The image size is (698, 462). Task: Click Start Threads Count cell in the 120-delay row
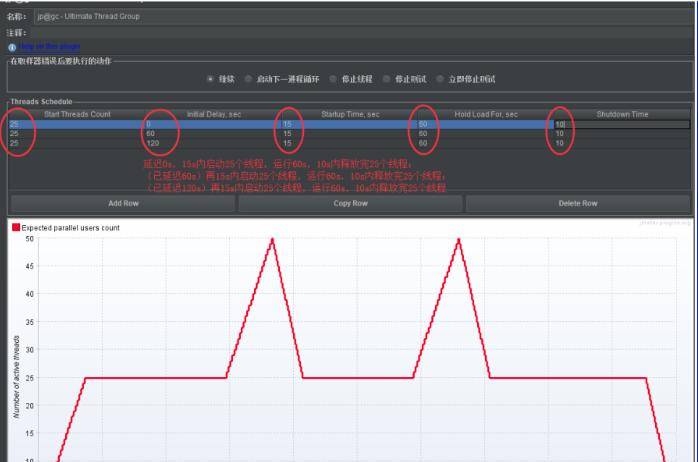tap(77, 143)
